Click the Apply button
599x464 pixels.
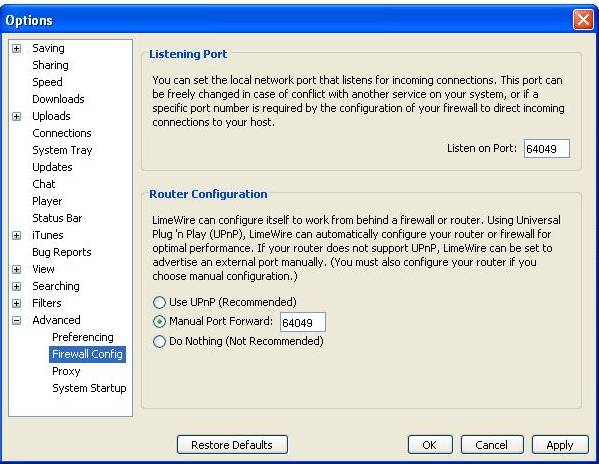[560, 445]
